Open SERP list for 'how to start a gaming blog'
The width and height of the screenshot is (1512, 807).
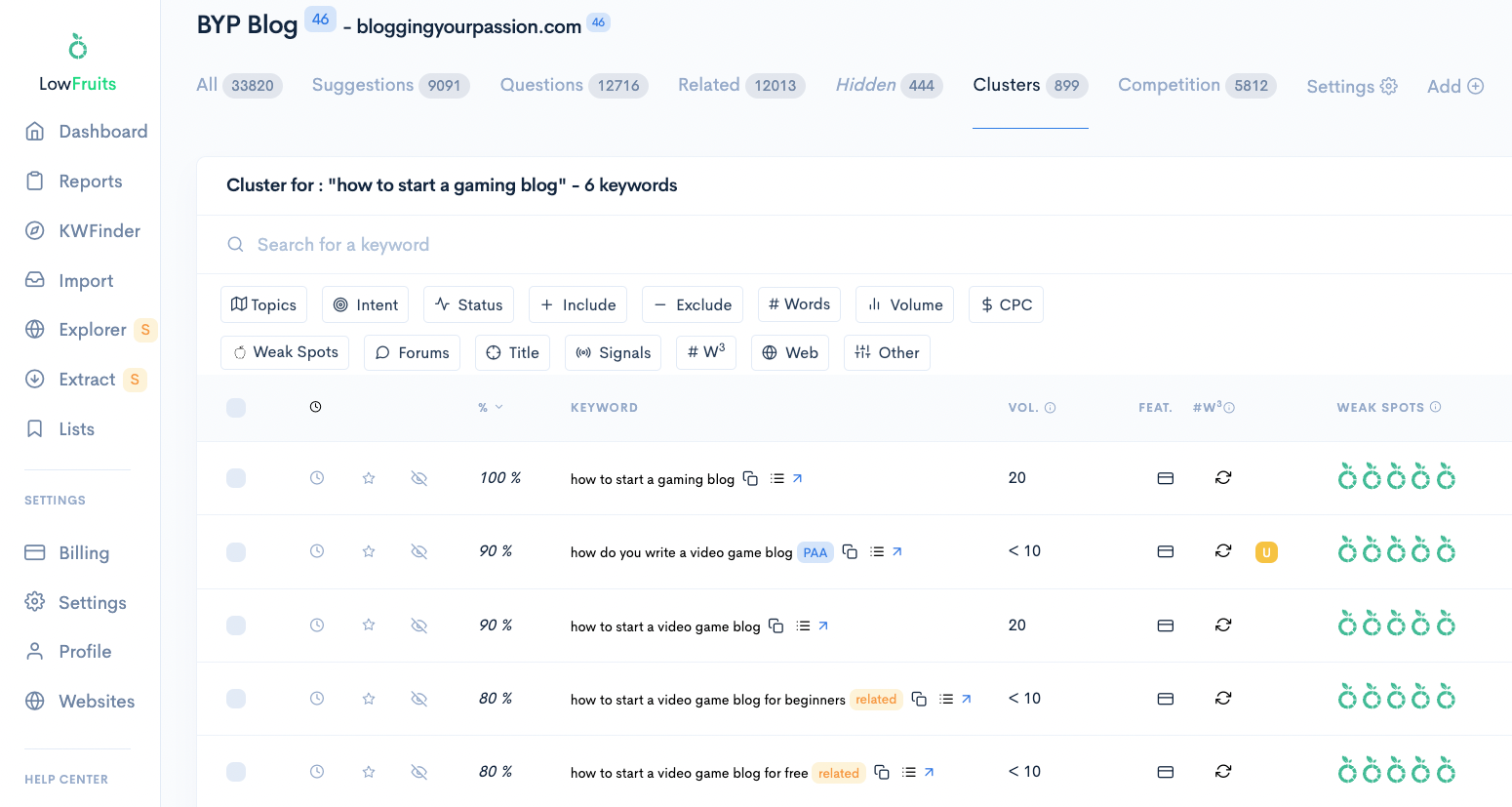pos(777,478)
